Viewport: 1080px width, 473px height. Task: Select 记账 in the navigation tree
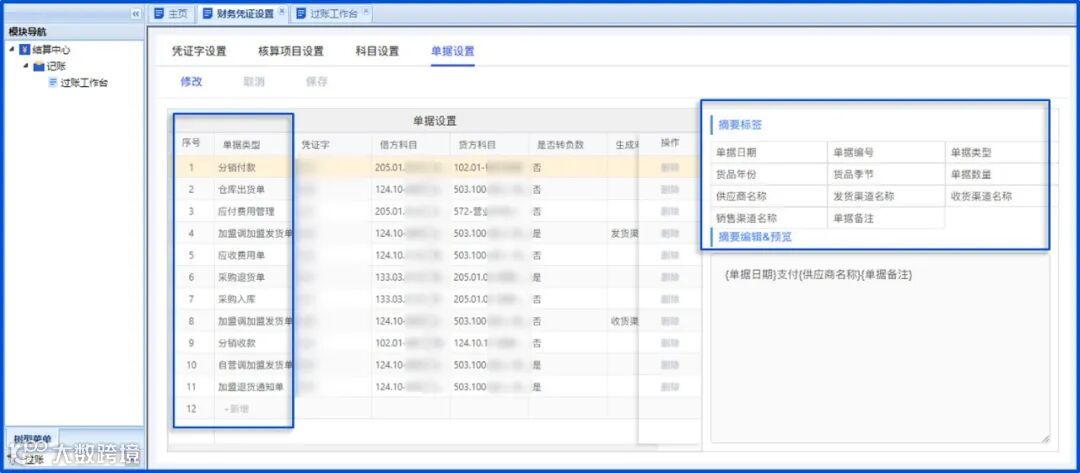(56, 66)
